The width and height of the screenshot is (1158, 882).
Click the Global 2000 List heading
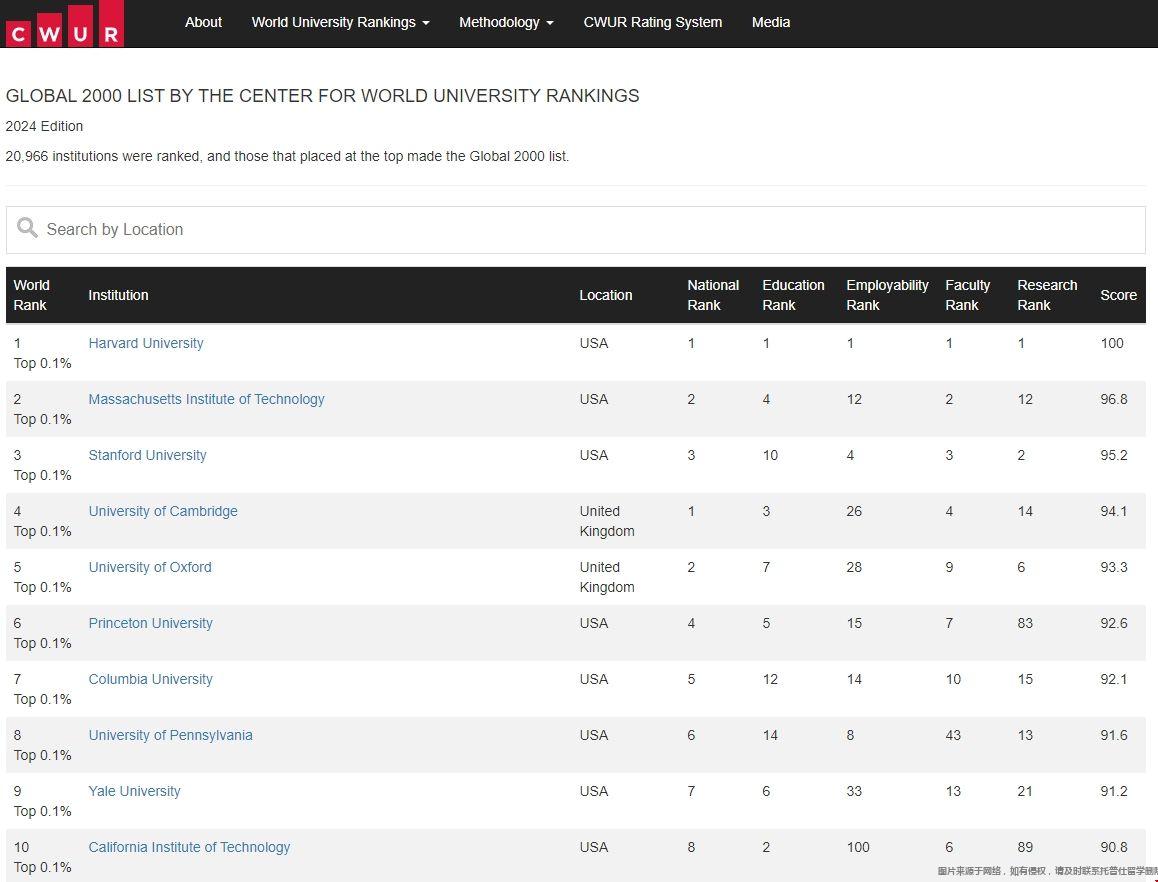tap(323, 96)
